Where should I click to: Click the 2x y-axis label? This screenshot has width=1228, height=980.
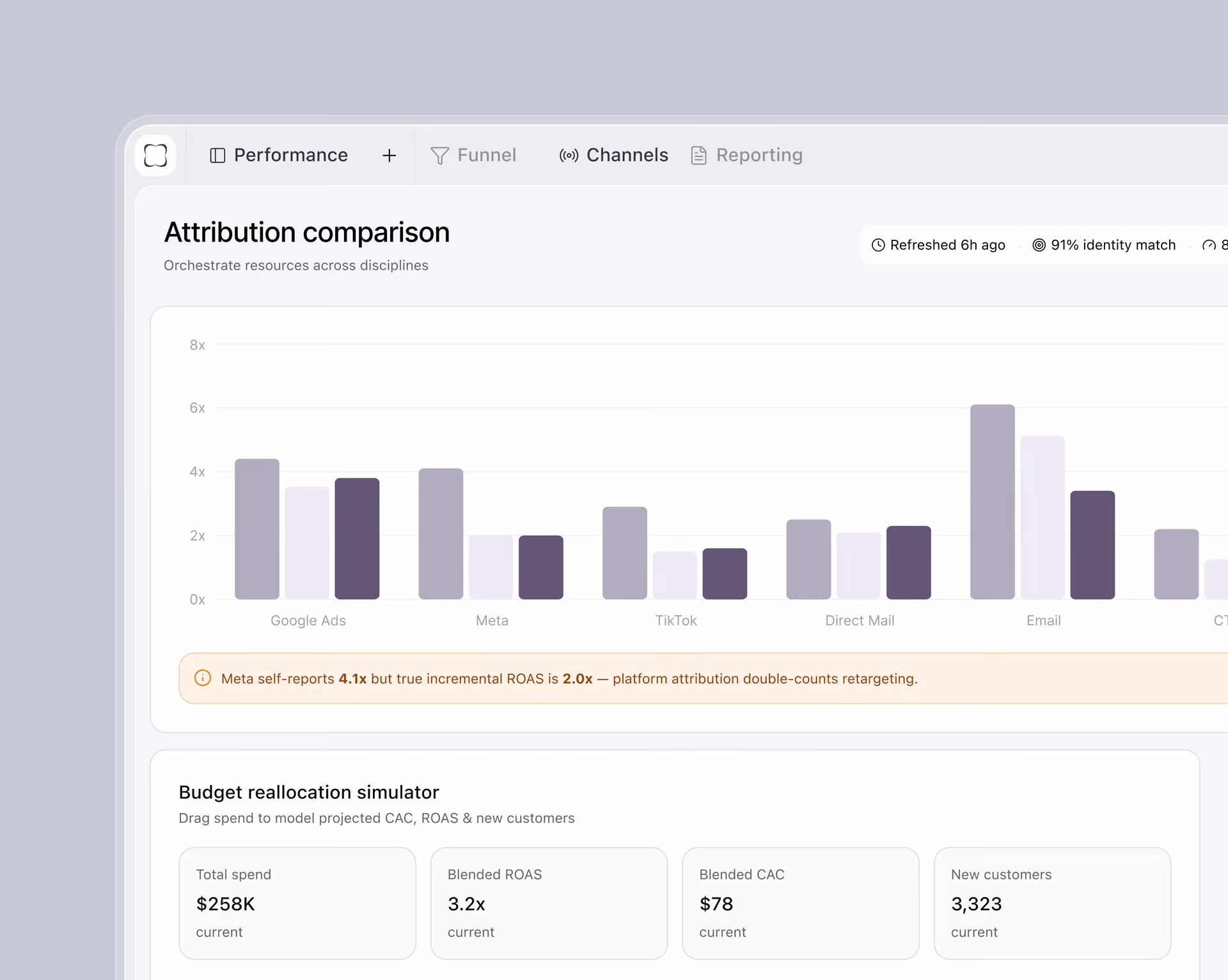(197, 536)
